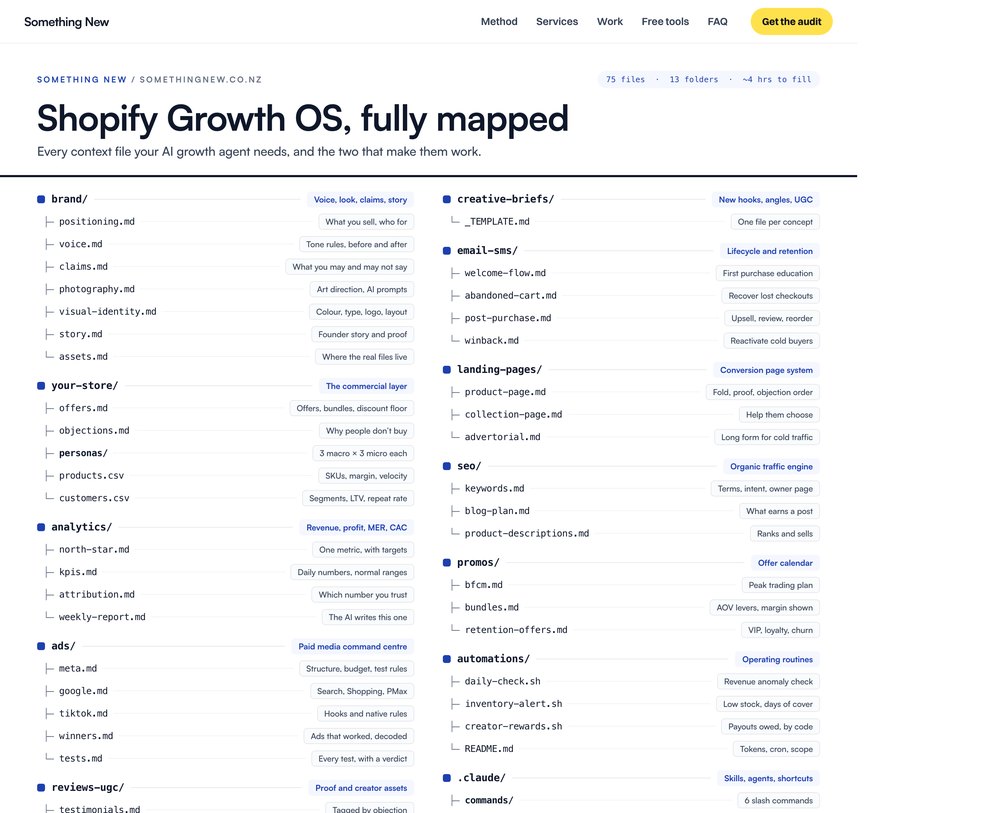The image size is (1000, 813).
Task: Select products.csv file row
Action: click(x=225, y=476)
